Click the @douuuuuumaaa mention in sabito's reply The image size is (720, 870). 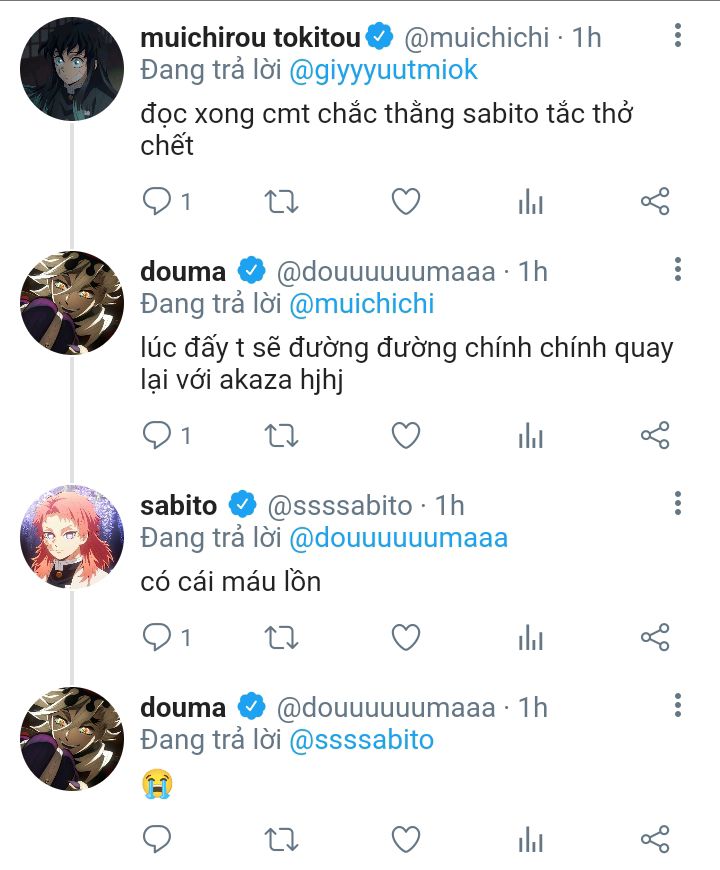pyautogui.click(x=398, y=538)
